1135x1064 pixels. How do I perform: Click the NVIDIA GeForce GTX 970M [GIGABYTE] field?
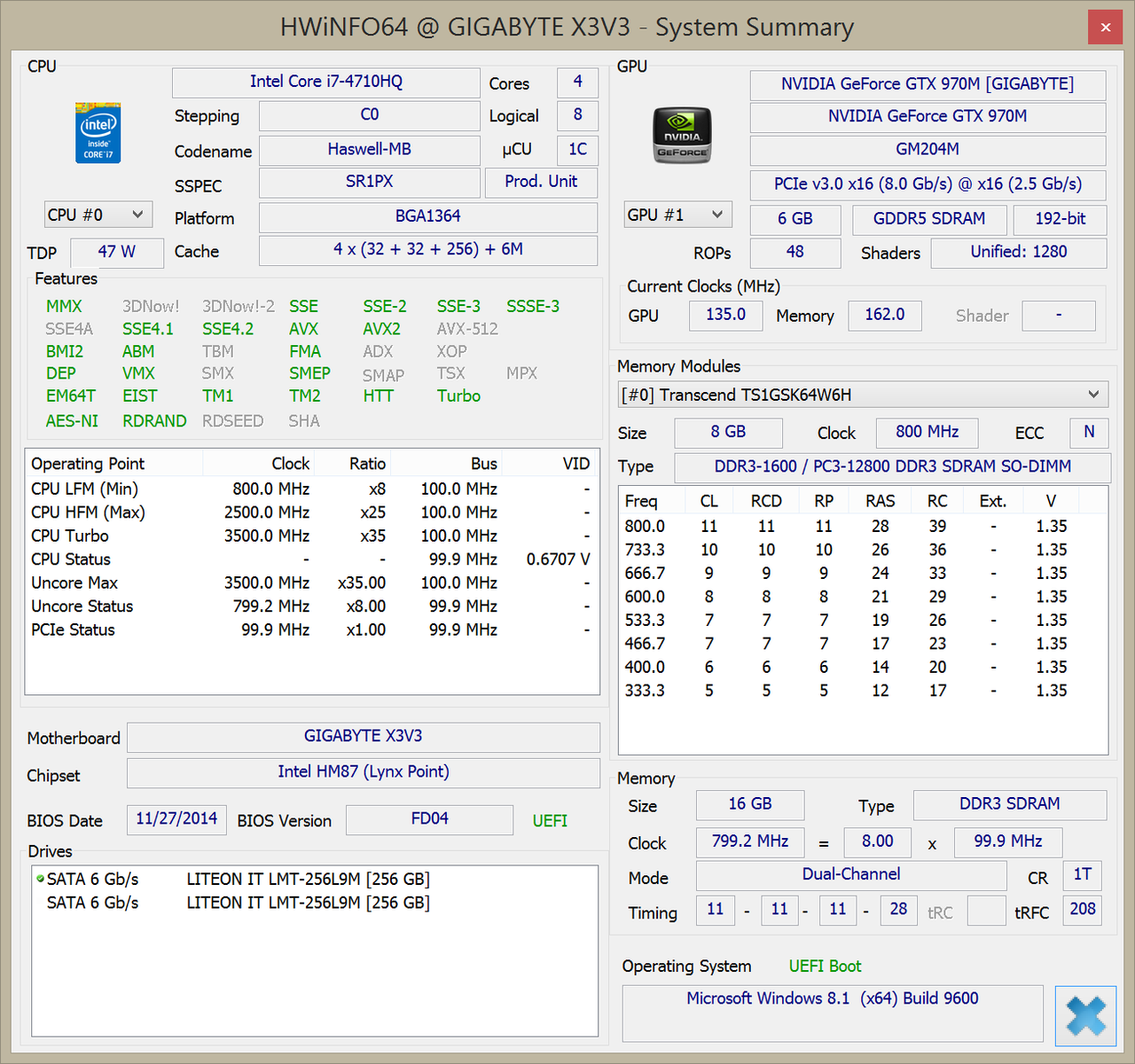(x=928, y=84)
